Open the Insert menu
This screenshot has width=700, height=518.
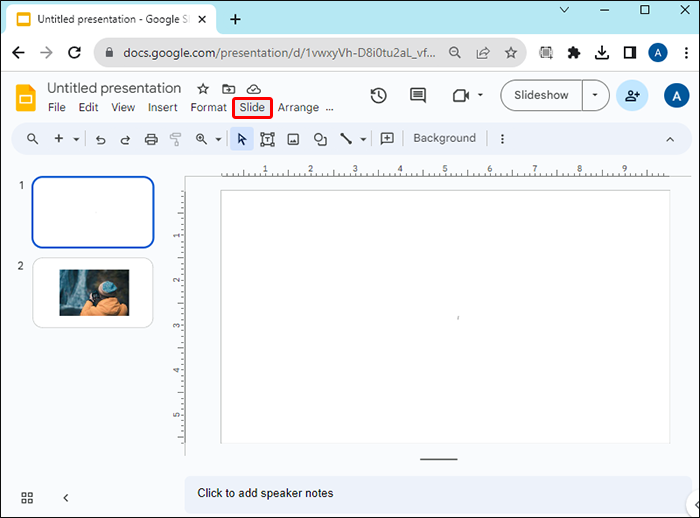(x=162, y=108)
